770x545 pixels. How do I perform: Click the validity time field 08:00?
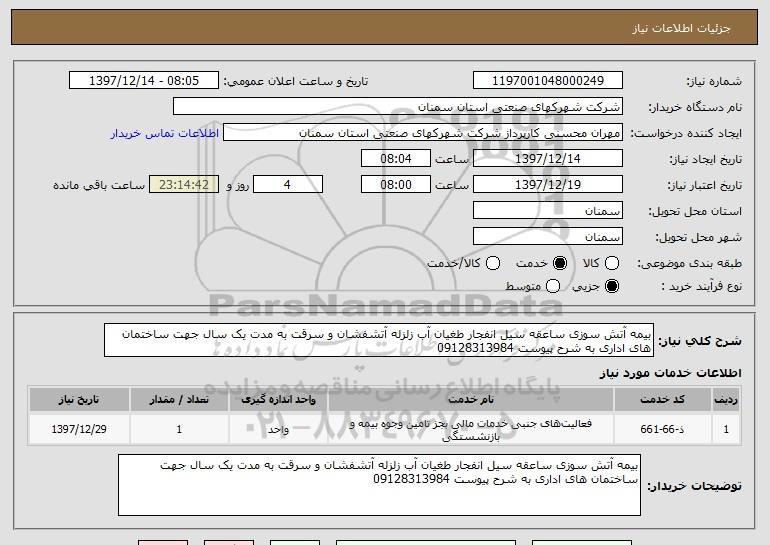pyautogui.click(x=396, y=185)
